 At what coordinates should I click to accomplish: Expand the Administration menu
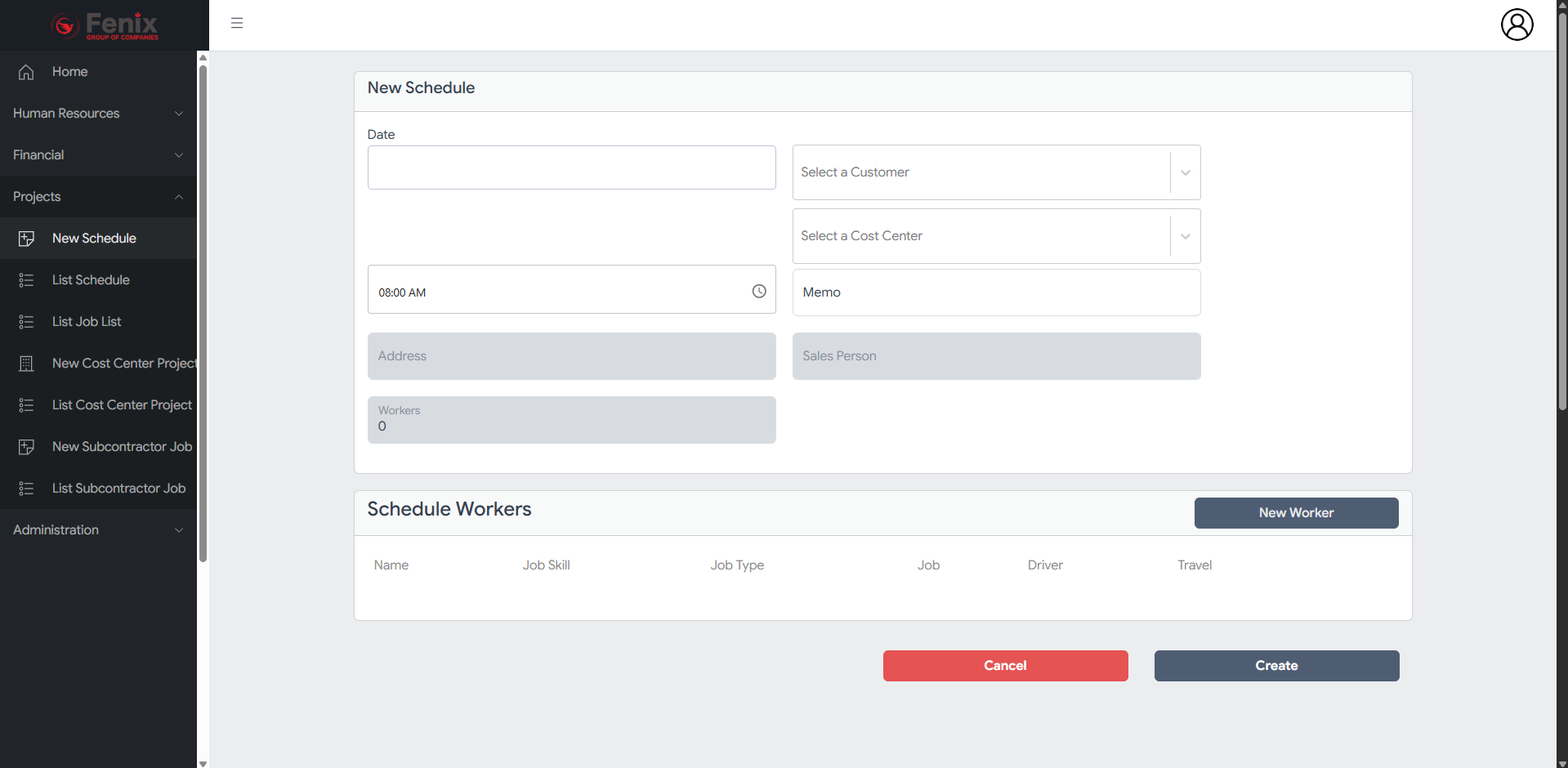click(x=98, y=530)
